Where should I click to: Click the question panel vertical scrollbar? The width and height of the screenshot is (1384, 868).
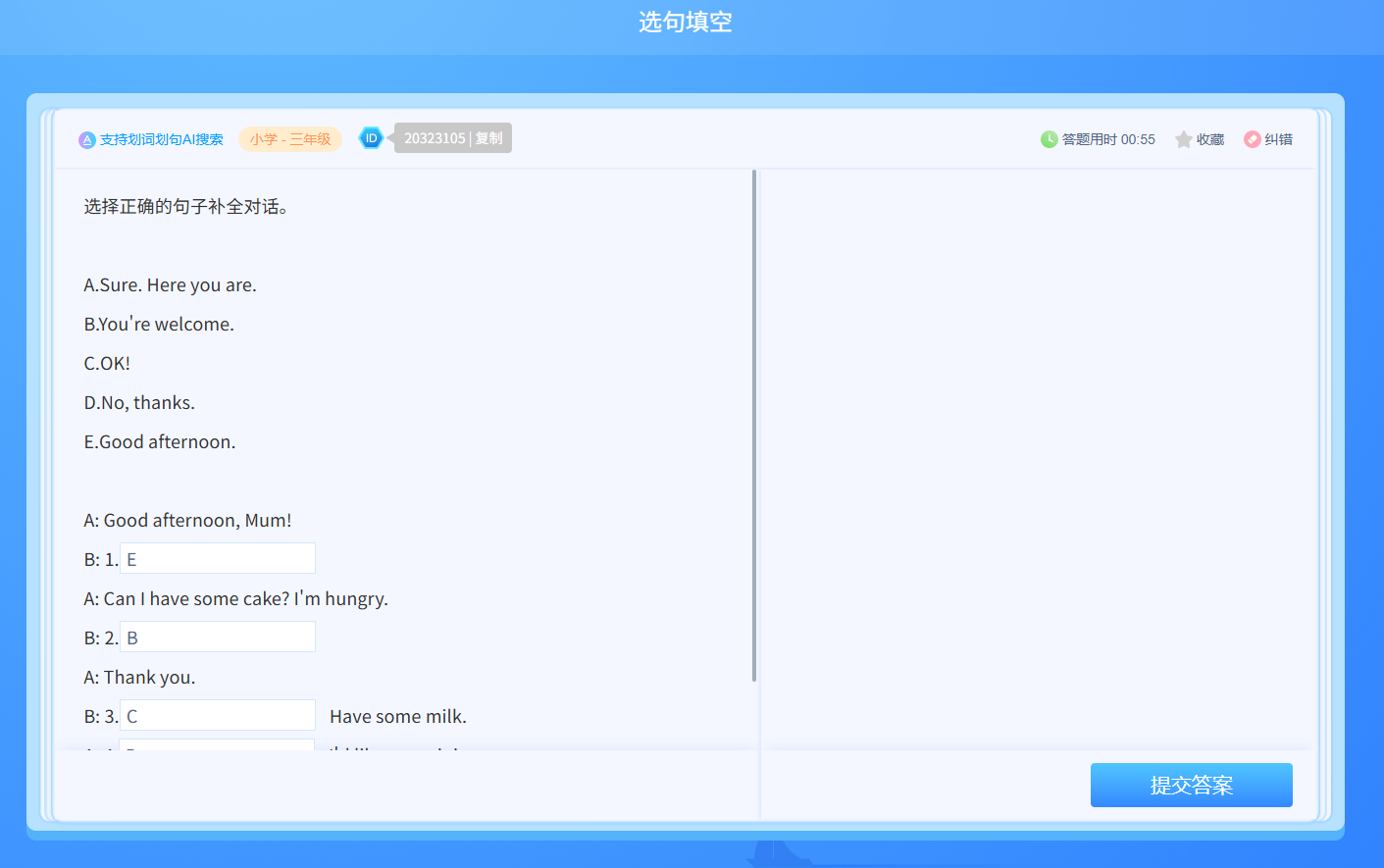click(x=753, y=427)
